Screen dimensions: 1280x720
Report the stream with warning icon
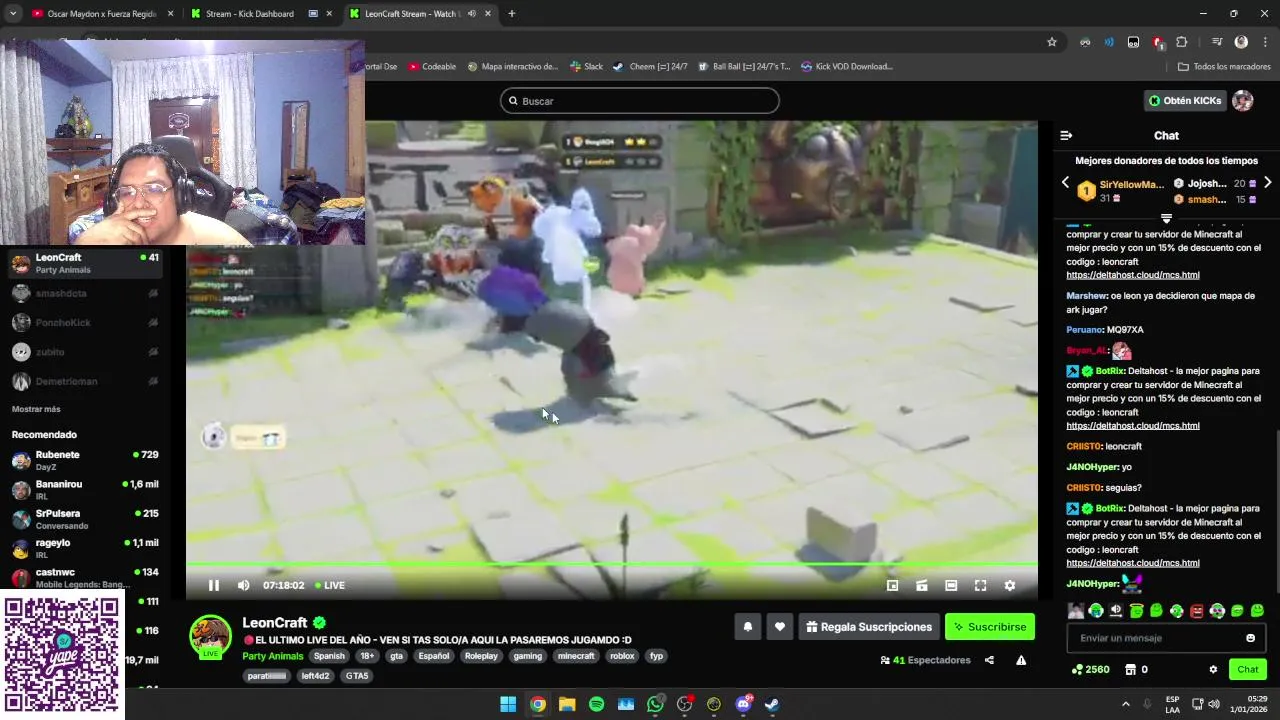(1021, 660)
